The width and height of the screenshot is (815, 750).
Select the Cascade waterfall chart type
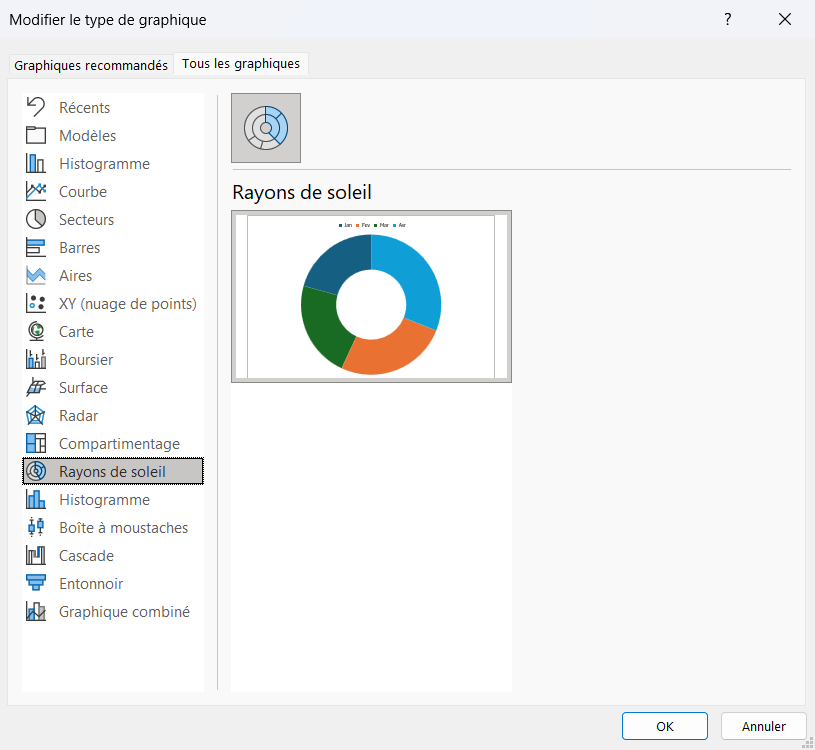click(x=113, y=556)
